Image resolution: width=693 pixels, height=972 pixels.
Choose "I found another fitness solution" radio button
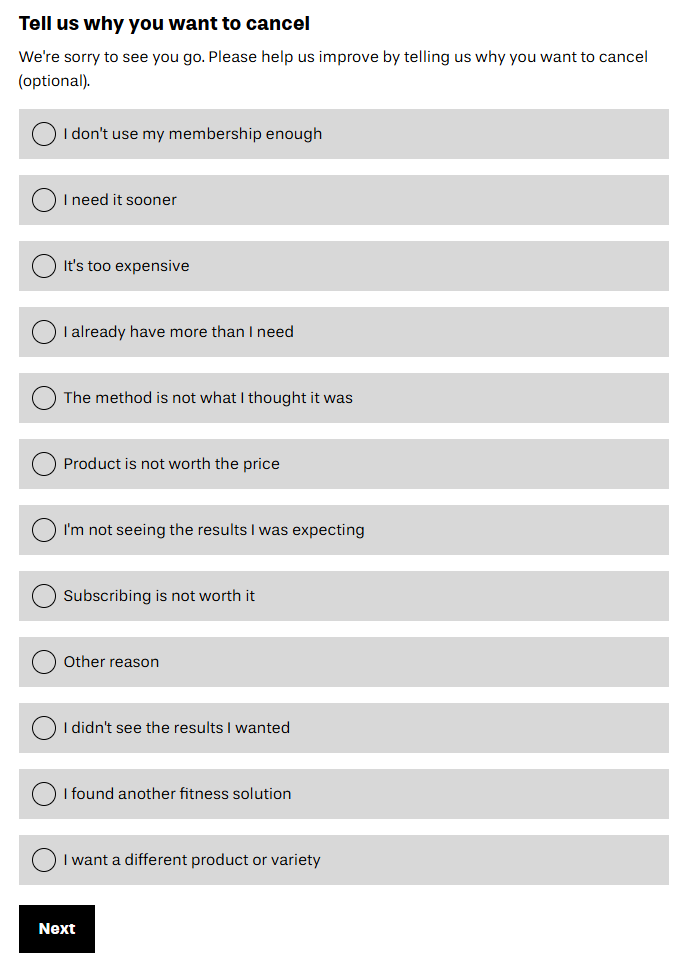[44, 794]
